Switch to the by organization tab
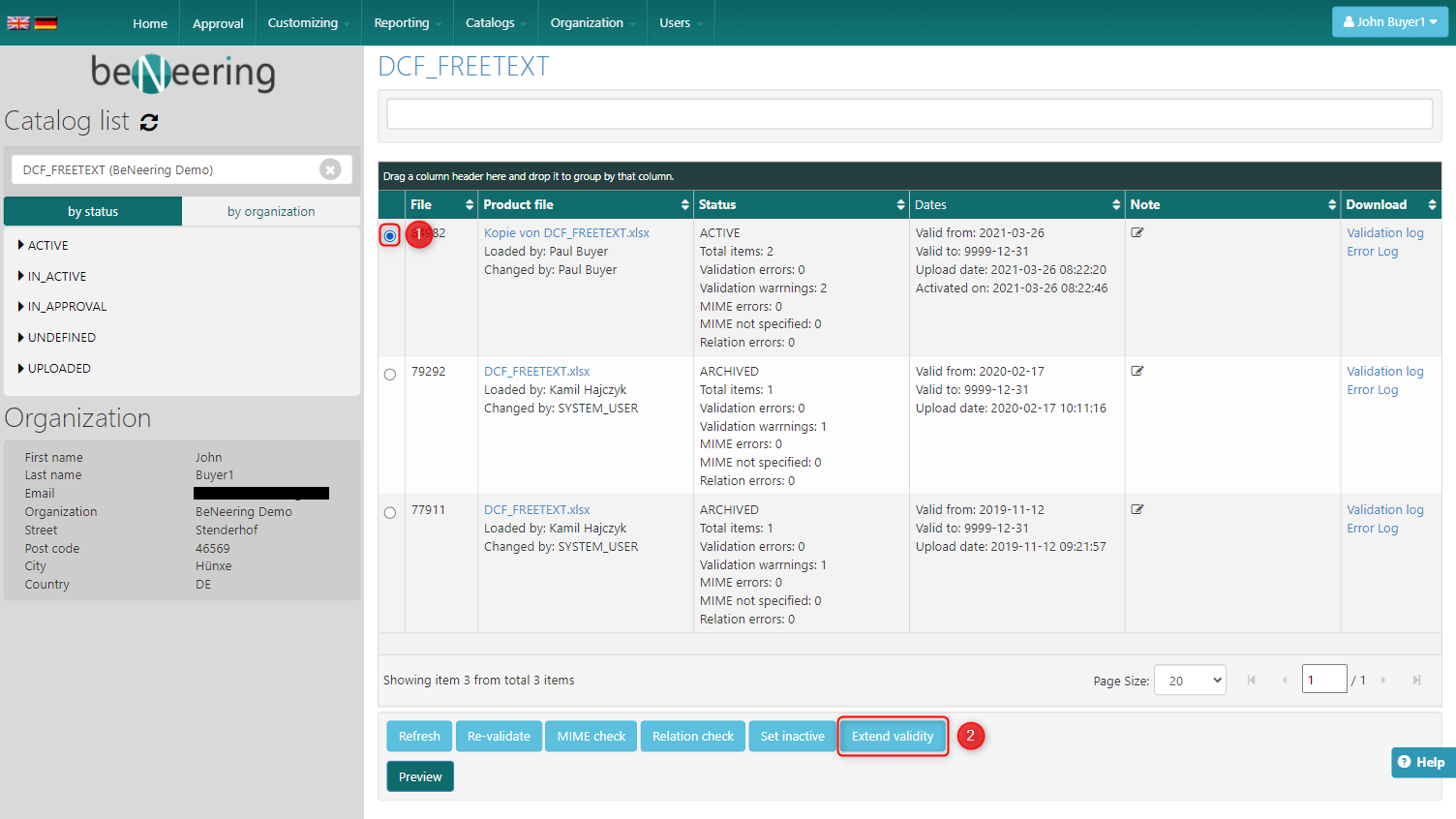 (271, 211)
